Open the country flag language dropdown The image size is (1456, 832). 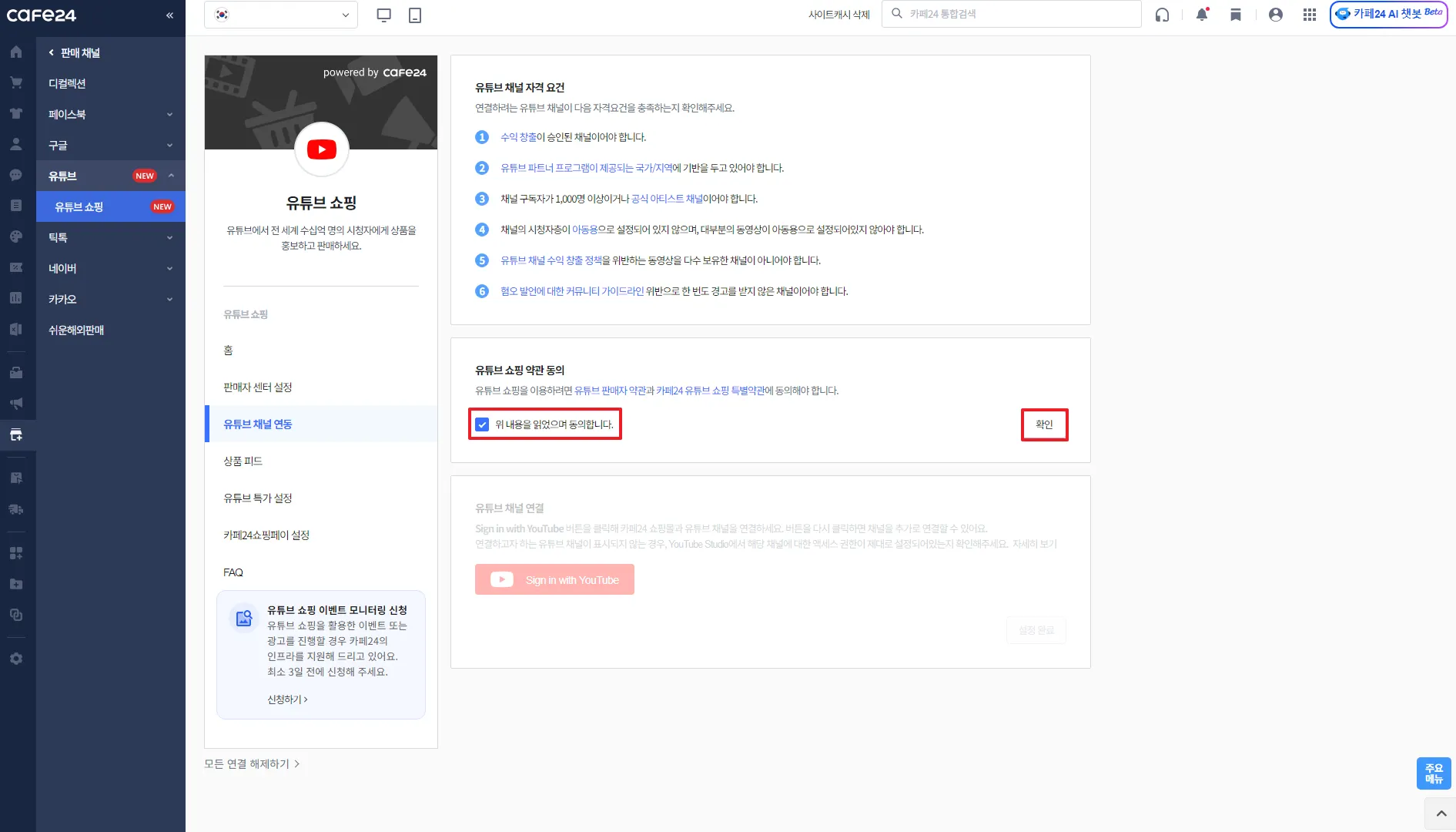pos(281,15)
